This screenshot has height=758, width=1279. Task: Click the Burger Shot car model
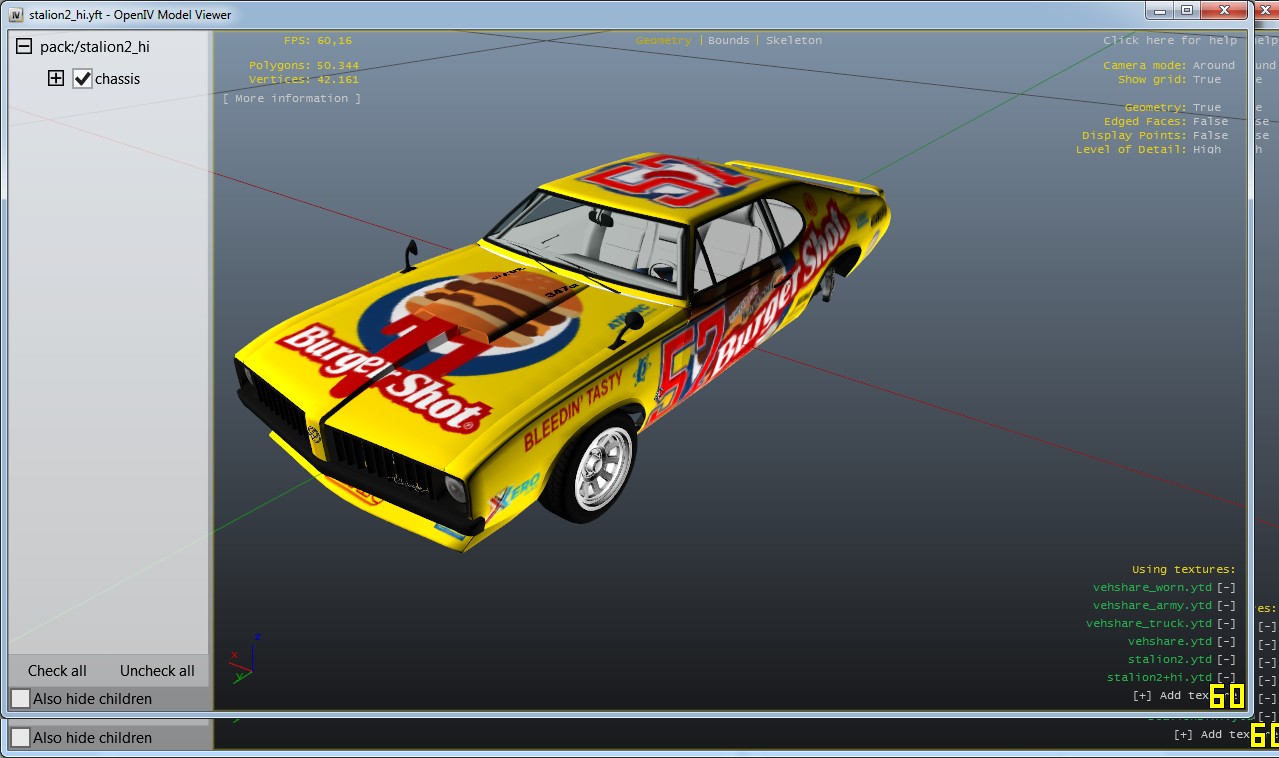coord(560,350)
